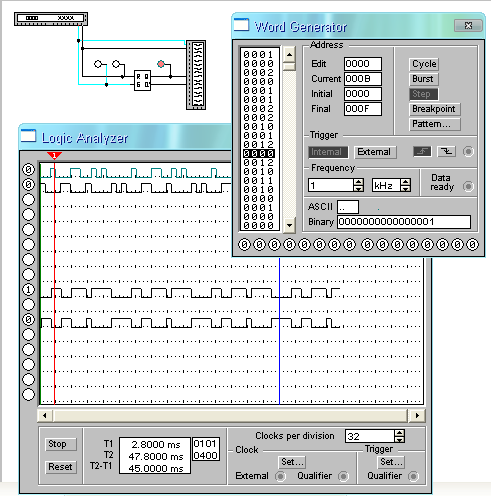Click the Final address field 000F

pyautogui.click(x=363, y=109)
